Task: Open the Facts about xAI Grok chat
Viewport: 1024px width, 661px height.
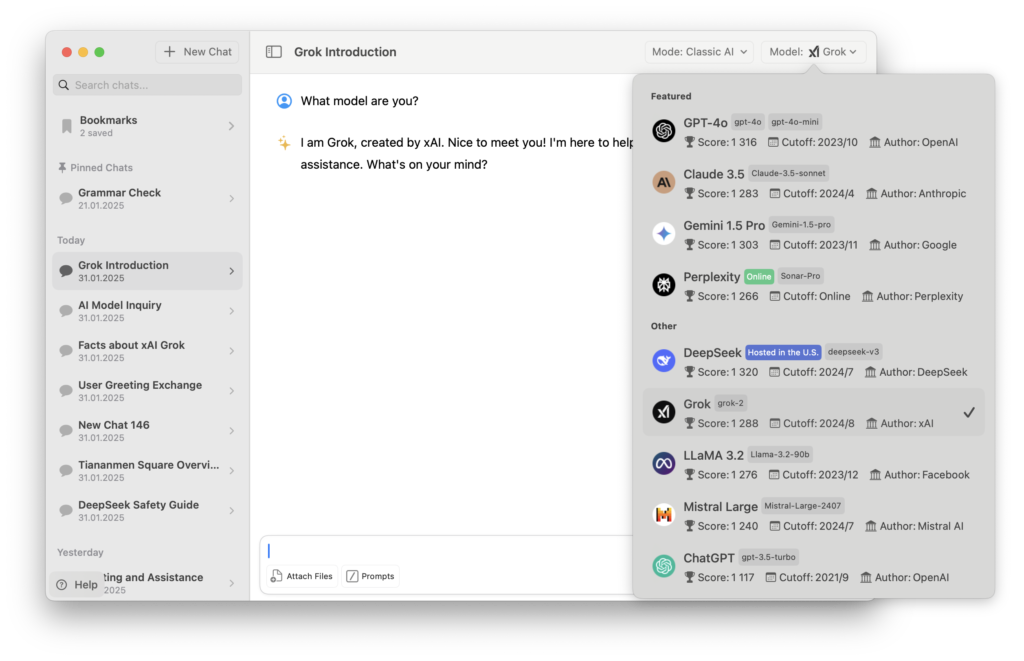Action: point(148,351)
